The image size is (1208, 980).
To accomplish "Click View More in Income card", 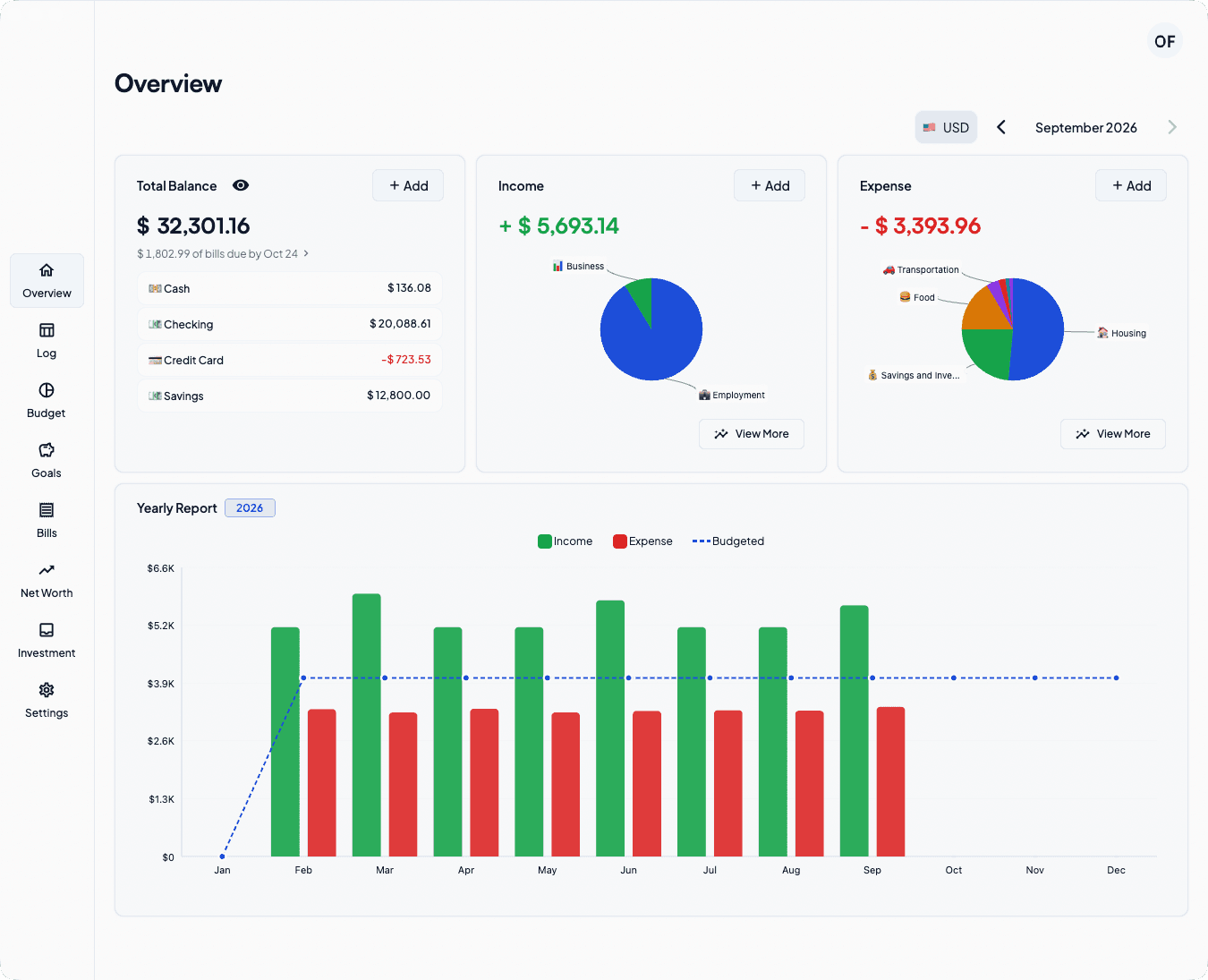I will pyautogui.click(x=752, y=434).
